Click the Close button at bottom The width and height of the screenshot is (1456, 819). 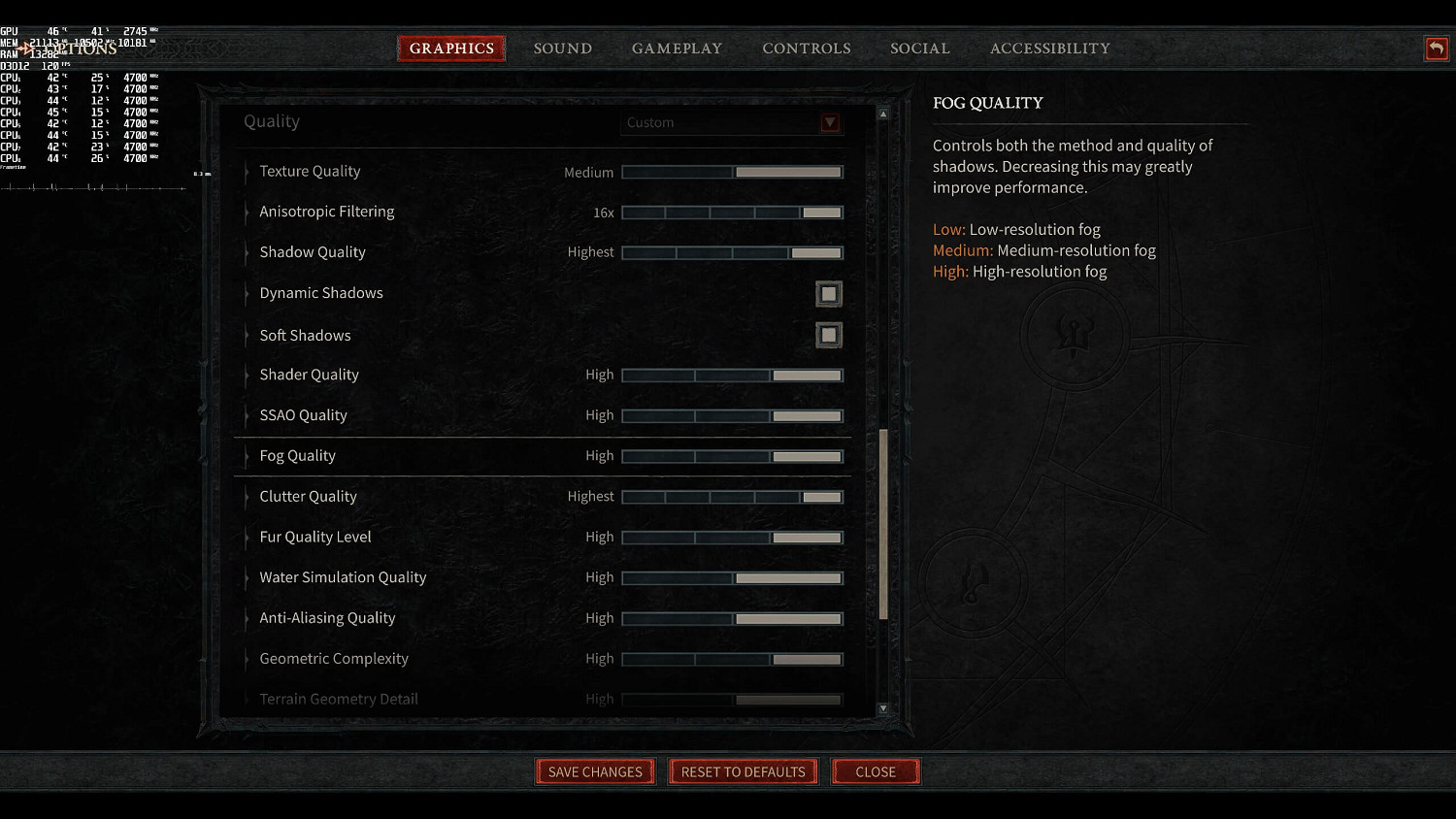click(x=876, y=771)
